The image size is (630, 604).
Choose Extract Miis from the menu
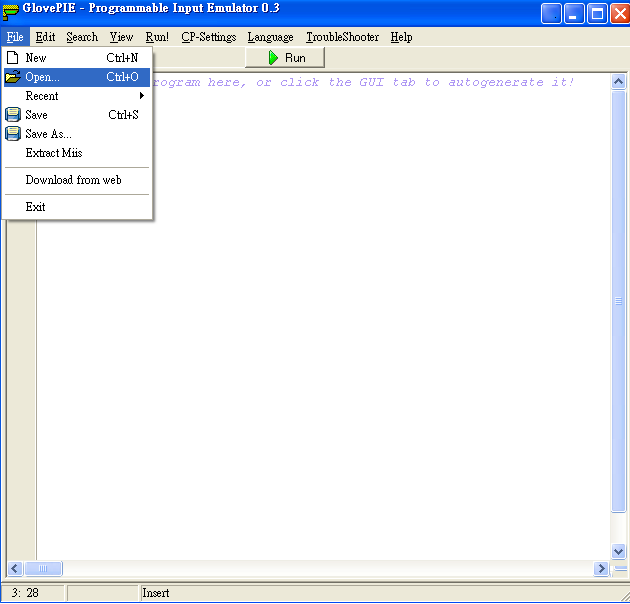click(77, 153)
